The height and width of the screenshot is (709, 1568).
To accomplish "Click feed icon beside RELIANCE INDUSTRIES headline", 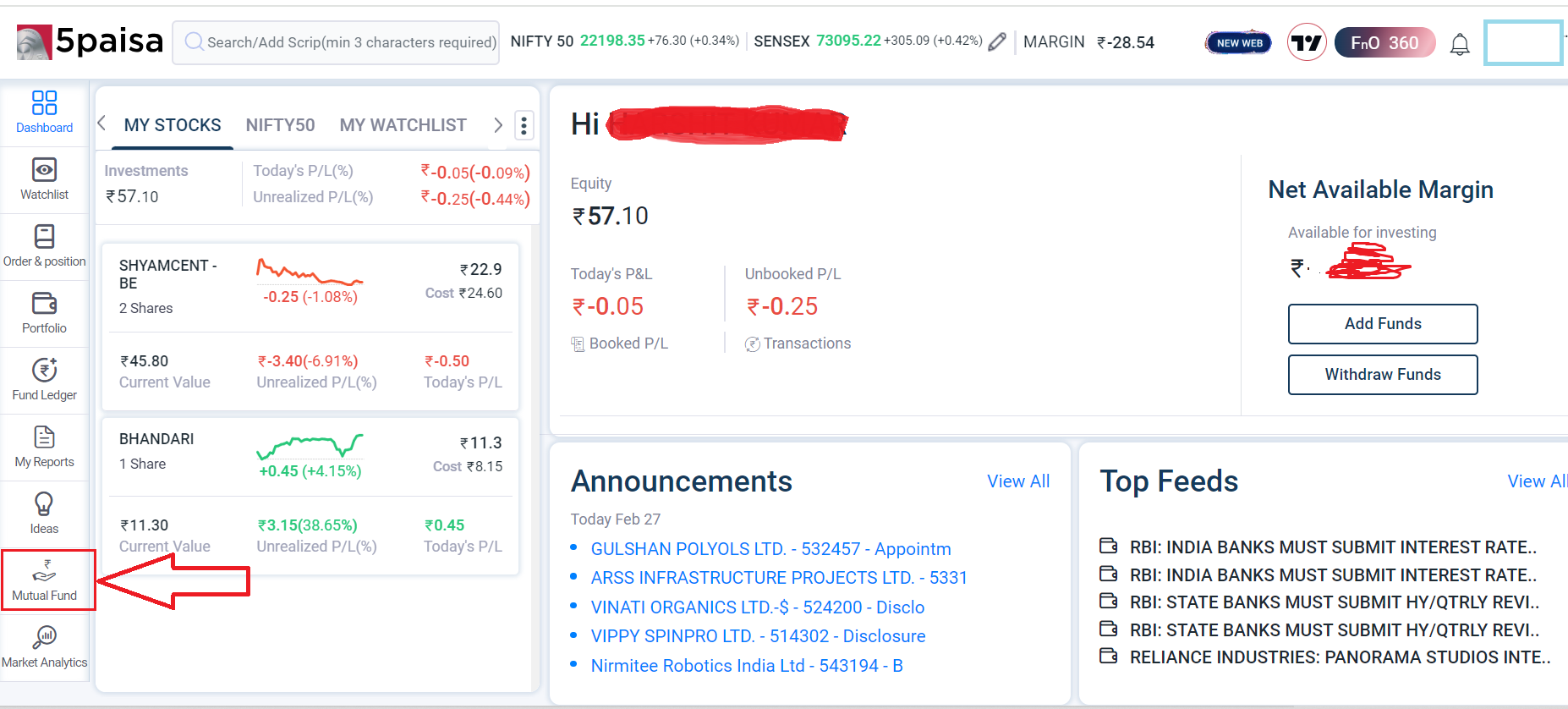I will pos(1108,657).
